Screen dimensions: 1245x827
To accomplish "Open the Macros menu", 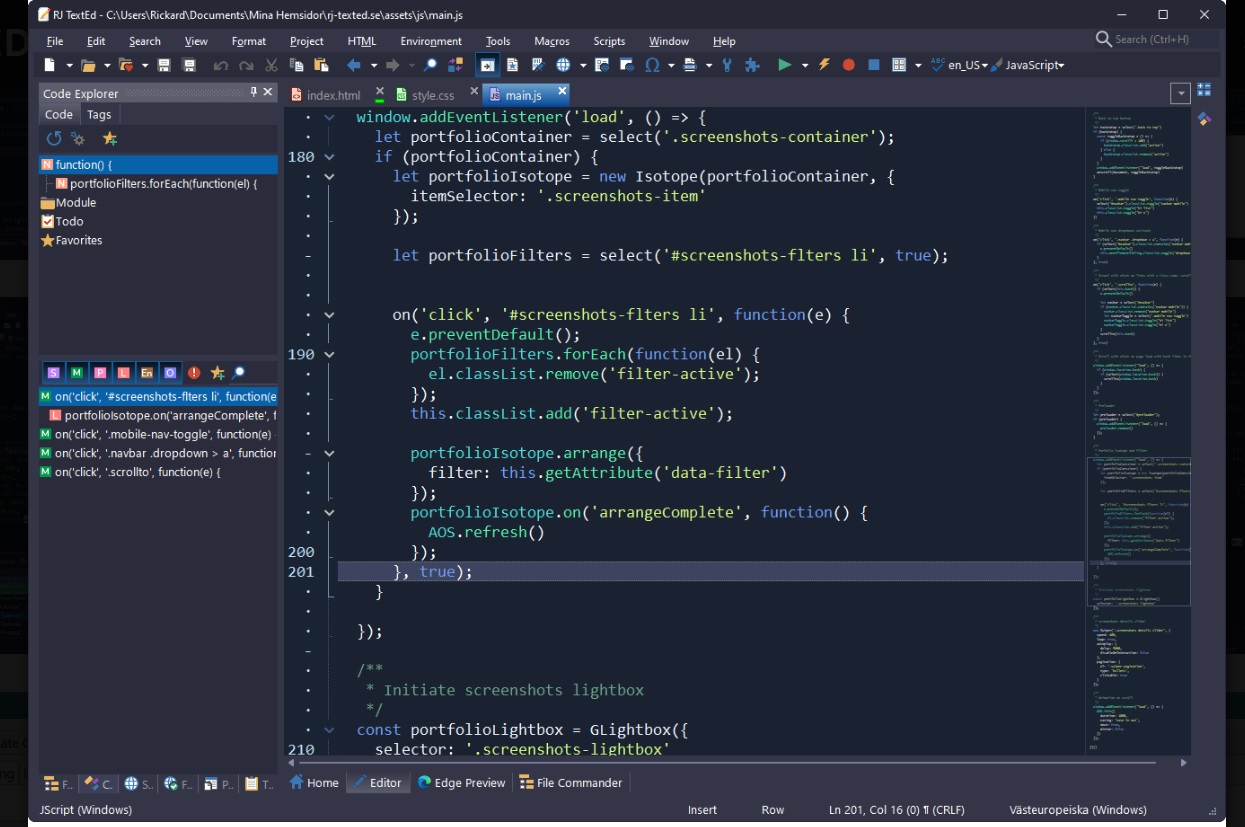I will point(551,41).
